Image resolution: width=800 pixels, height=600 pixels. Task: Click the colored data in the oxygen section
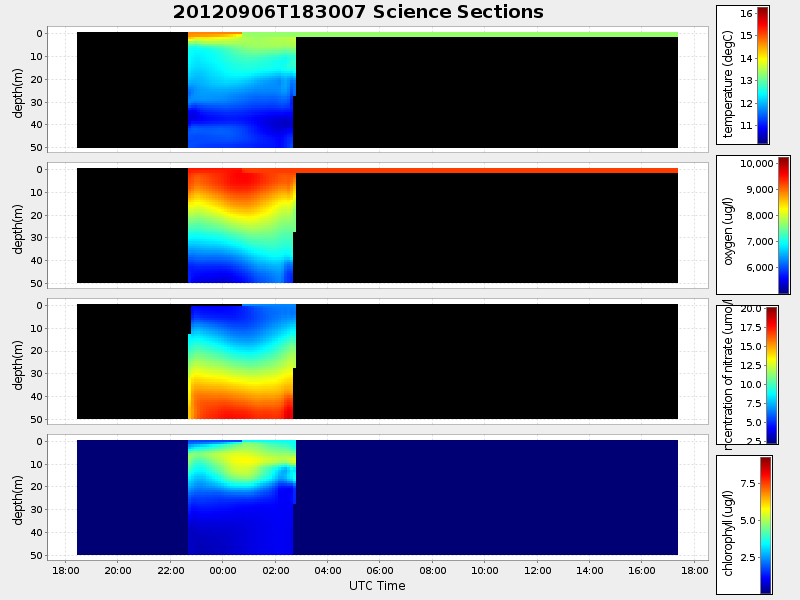tap(241, 227)
